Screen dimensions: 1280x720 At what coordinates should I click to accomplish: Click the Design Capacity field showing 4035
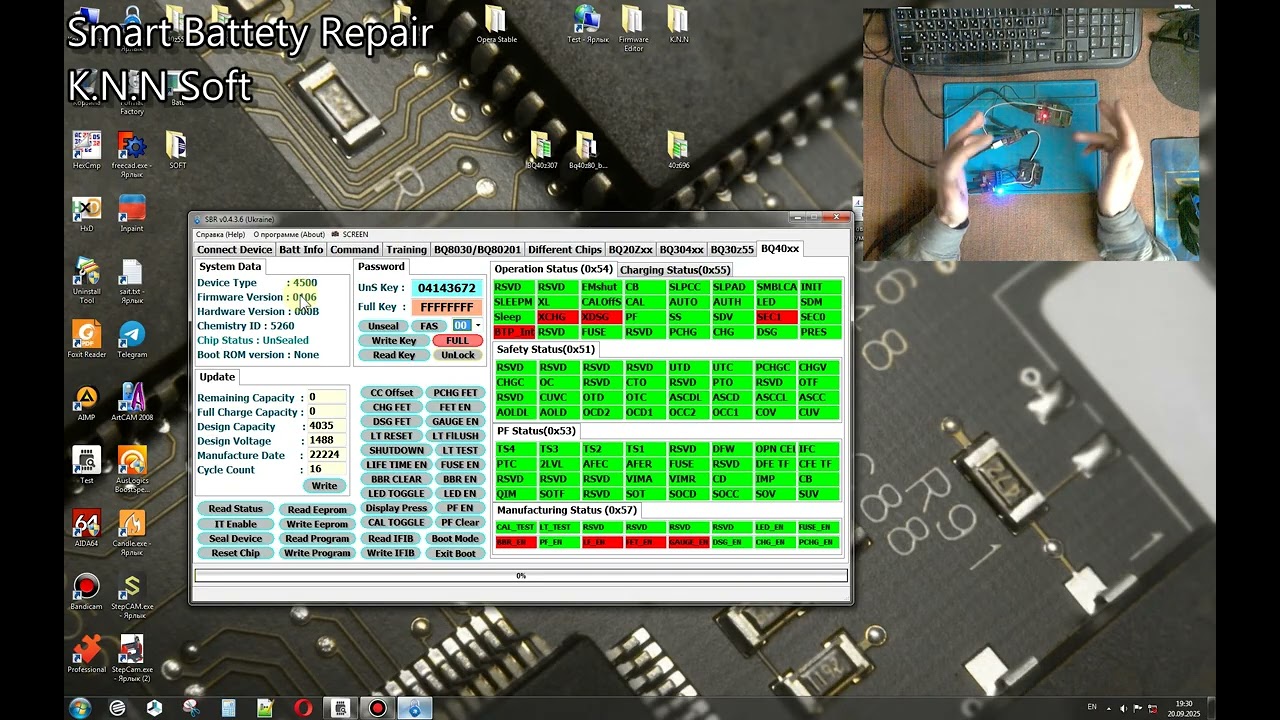(326, 426)
